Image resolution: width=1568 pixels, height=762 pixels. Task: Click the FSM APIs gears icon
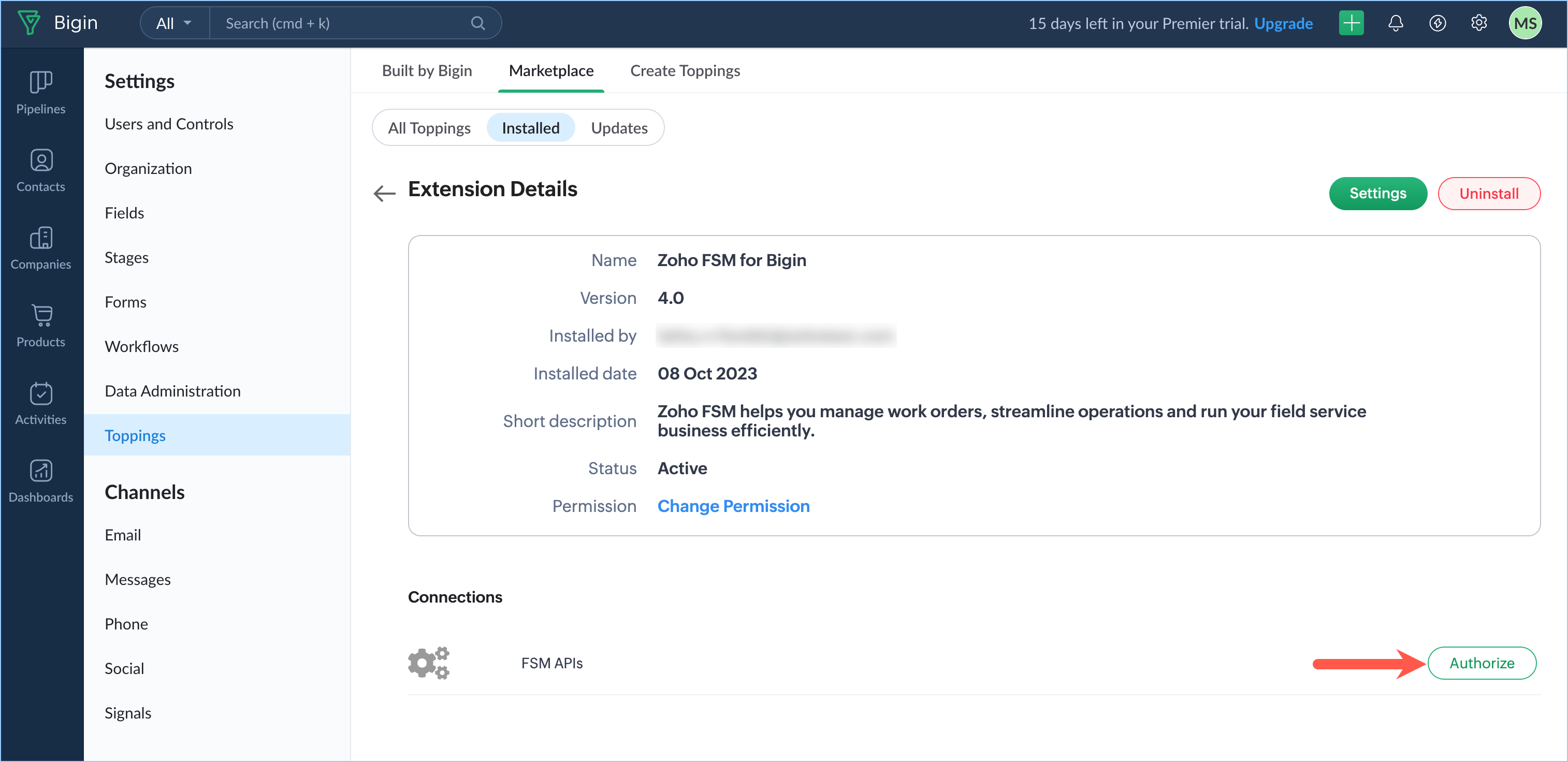pyautogui.click(x=429, y=663)
